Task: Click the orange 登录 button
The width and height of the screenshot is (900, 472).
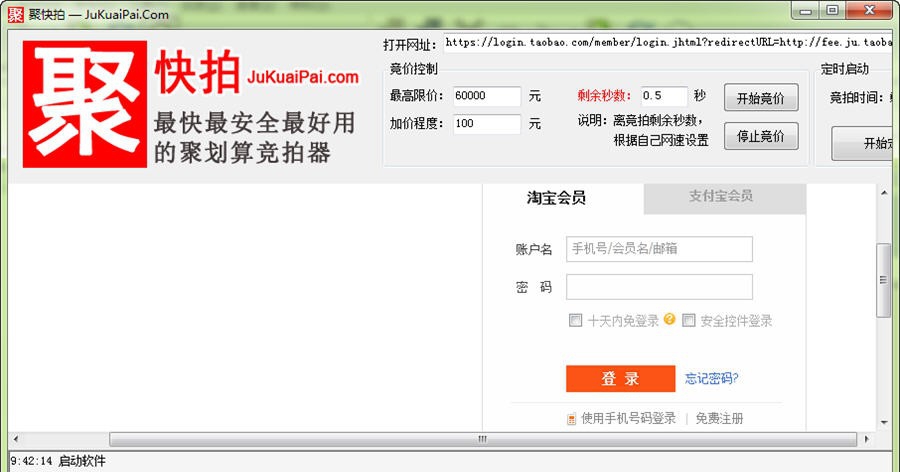Action: 620,378
